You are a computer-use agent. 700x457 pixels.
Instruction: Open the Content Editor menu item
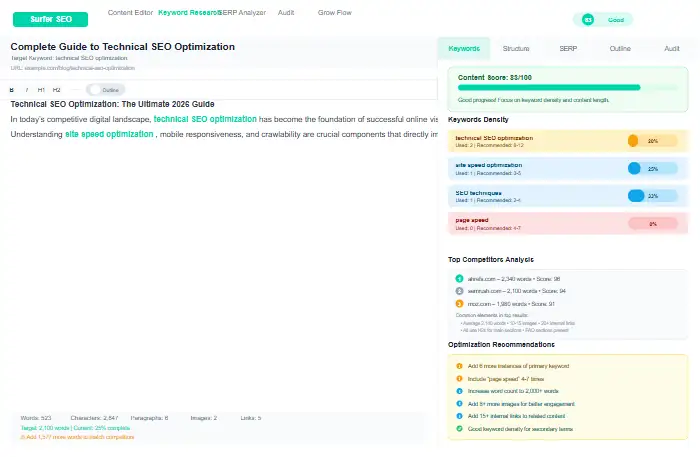point(130,12)
